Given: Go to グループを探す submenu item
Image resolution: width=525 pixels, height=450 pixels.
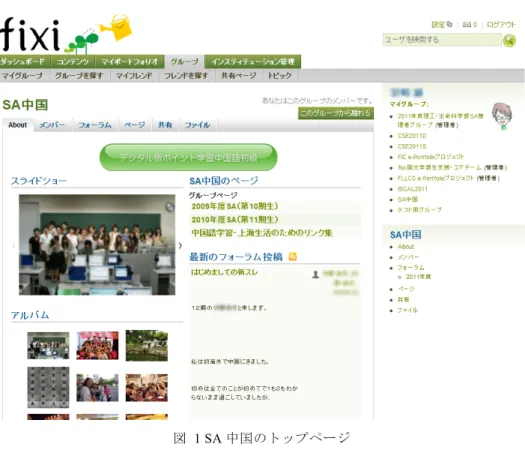Looking at the screenshot, I should (79, 76).
